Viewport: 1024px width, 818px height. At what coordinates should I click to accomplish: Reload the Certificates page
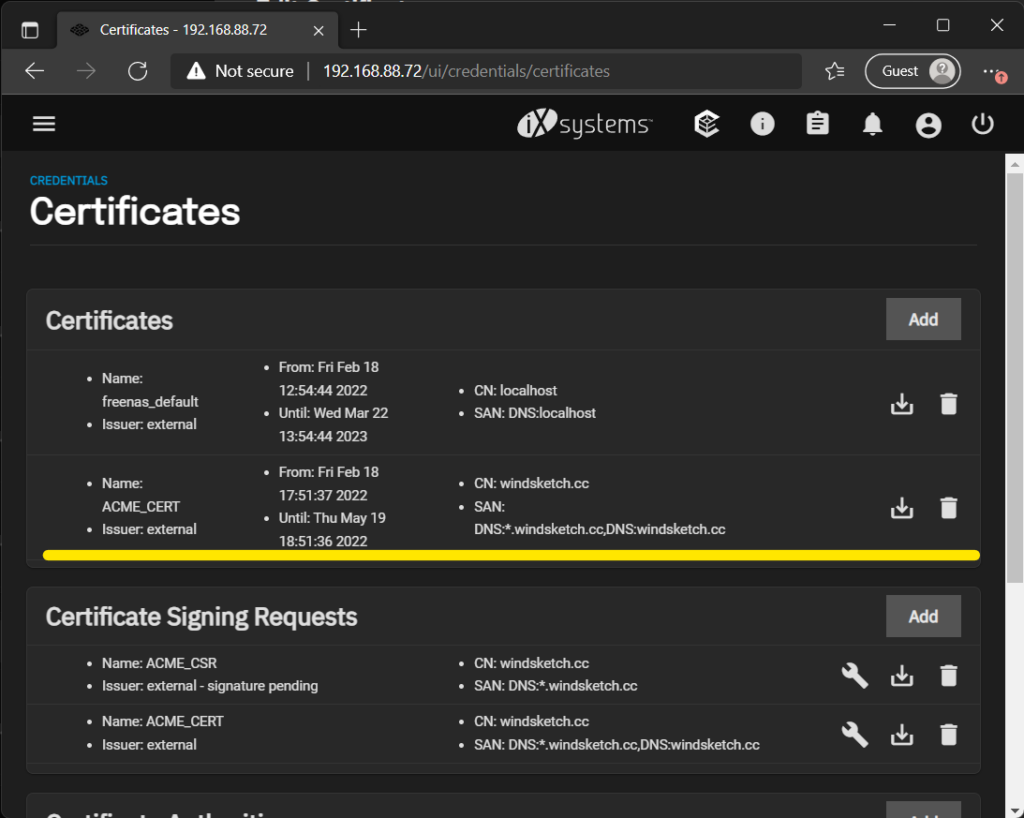(138, 71)
